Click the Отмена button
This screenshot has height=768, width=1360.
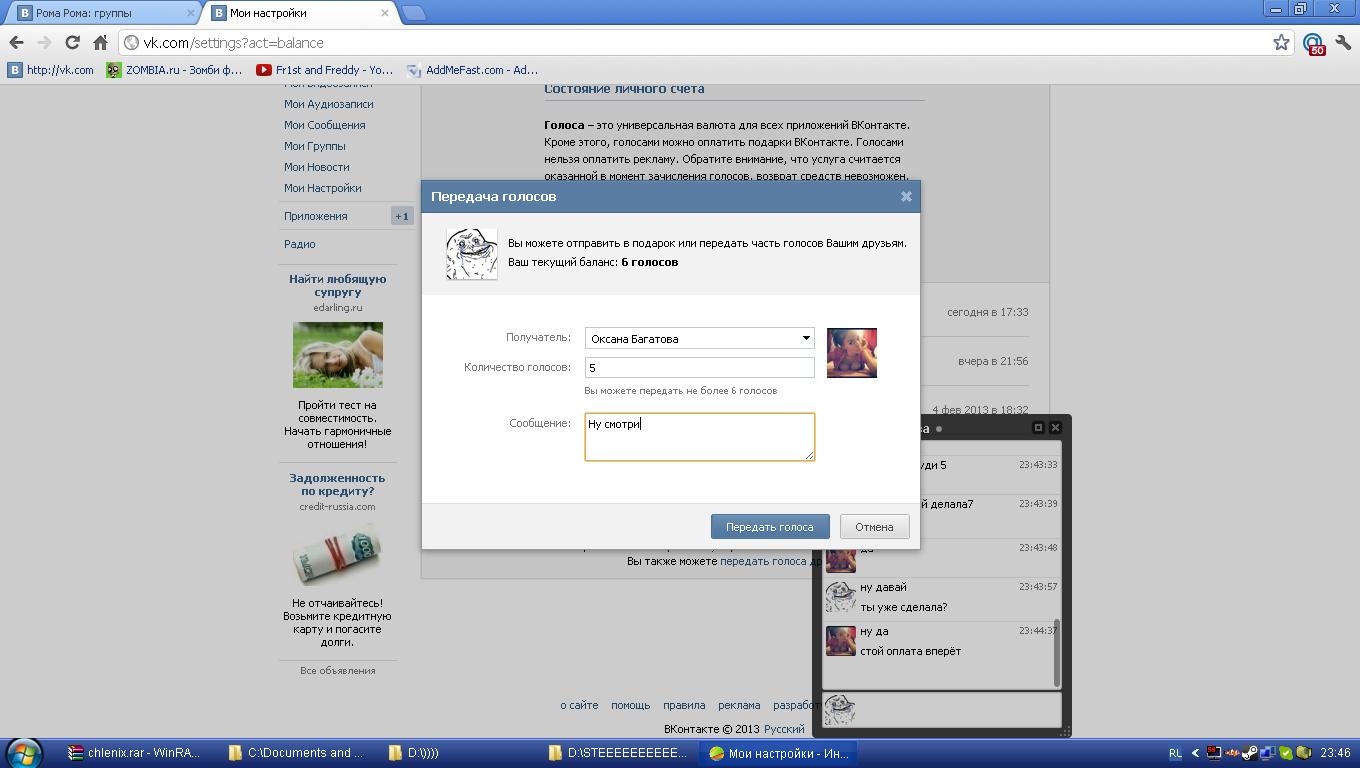[874, 527]
